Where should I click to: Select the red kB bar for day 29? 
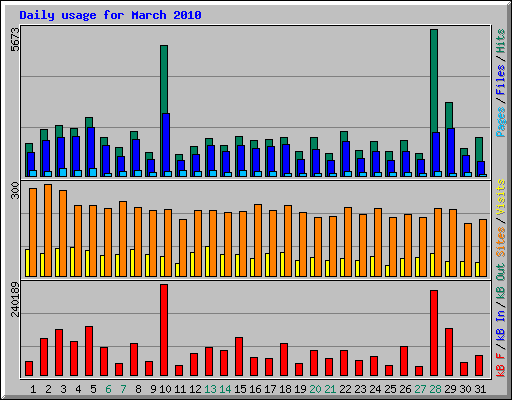(x=449, y=352)
